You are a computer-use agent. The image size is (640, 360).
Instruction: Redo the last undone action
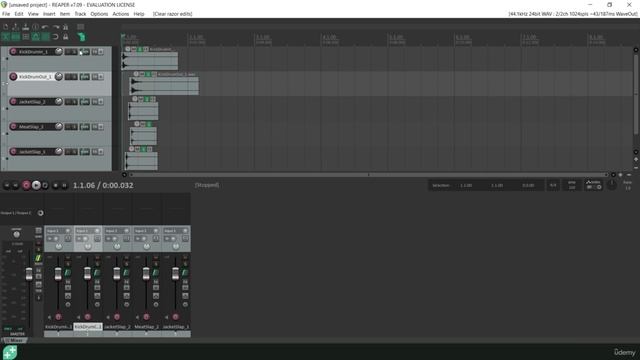pyautogui.click(x=56, y=27)
